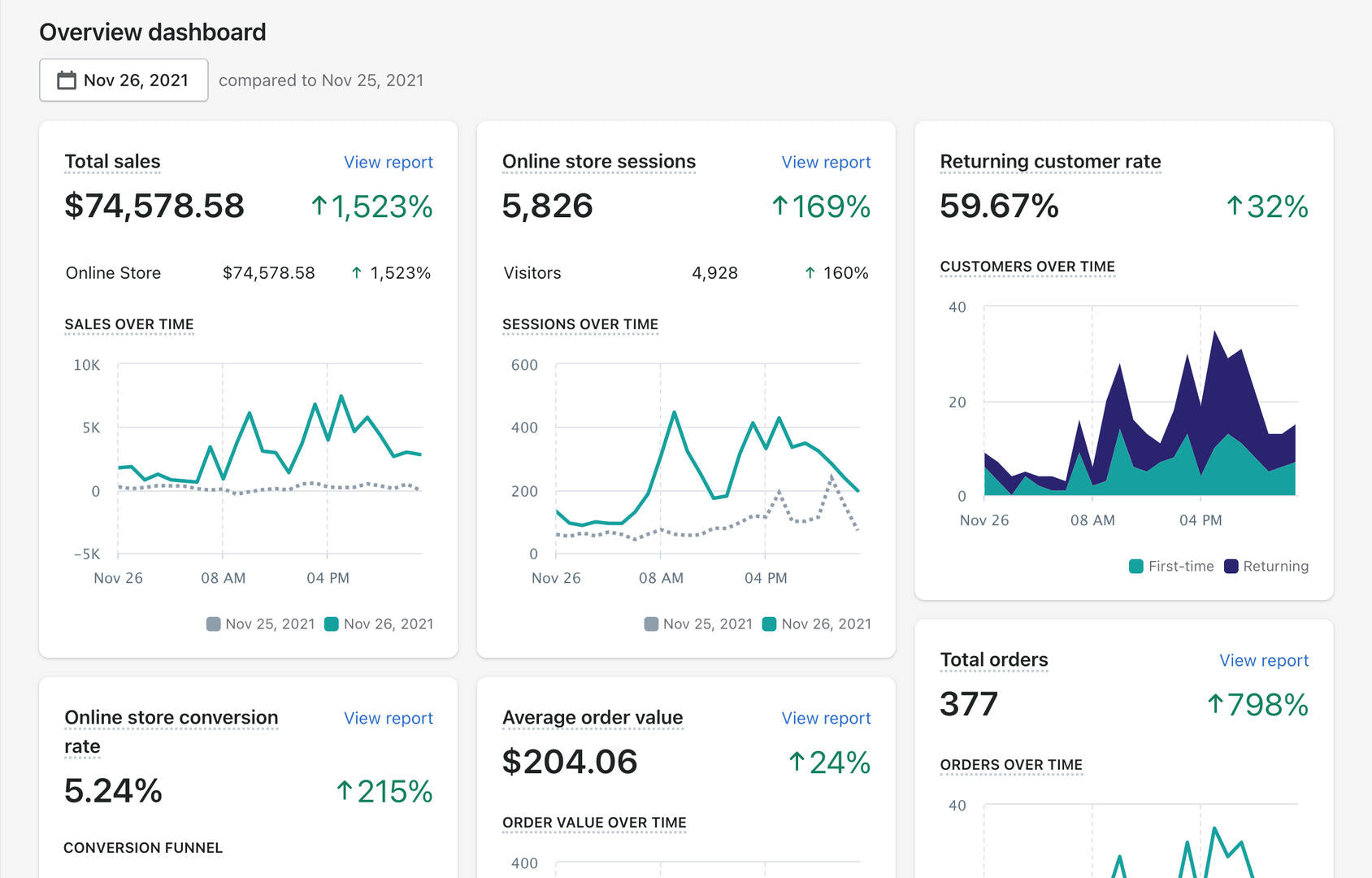Viewport: 1372px width, 878px height.
Task: Click the dark blue Returning legend swatch
Action: (1231, 567)
